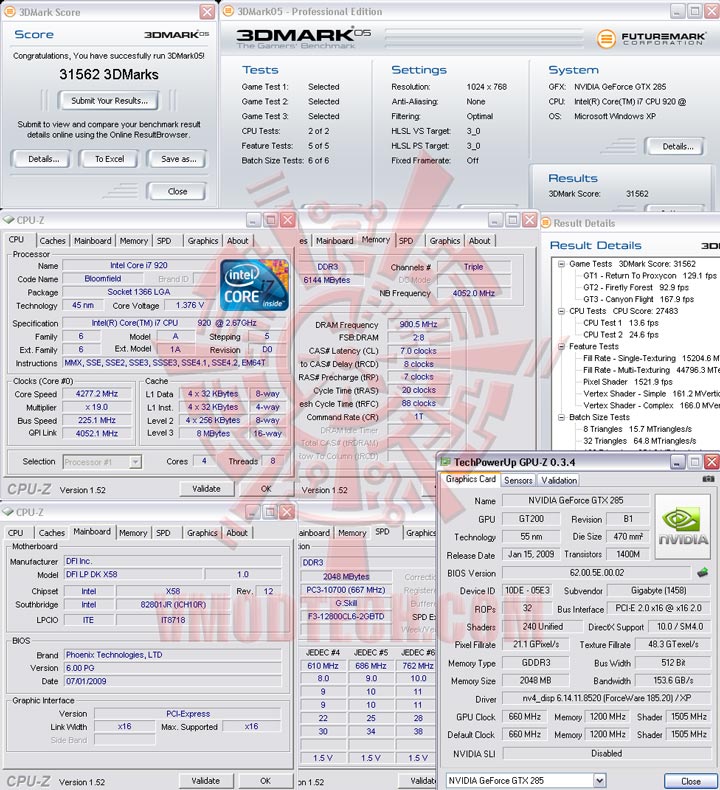Click Validate in lower CPU-Z Mainboard window
The width and height of the screenshot is (720, 790).
pyautogui.click(x=206, y=781)
